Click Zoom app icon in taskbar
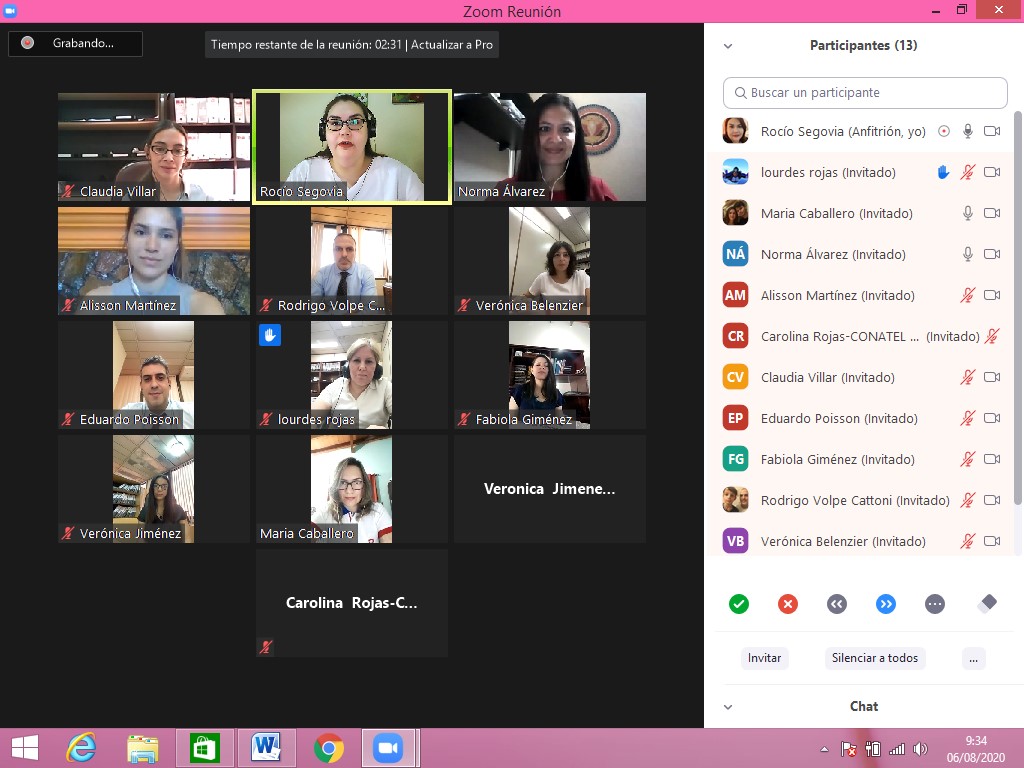 [389, 748]
